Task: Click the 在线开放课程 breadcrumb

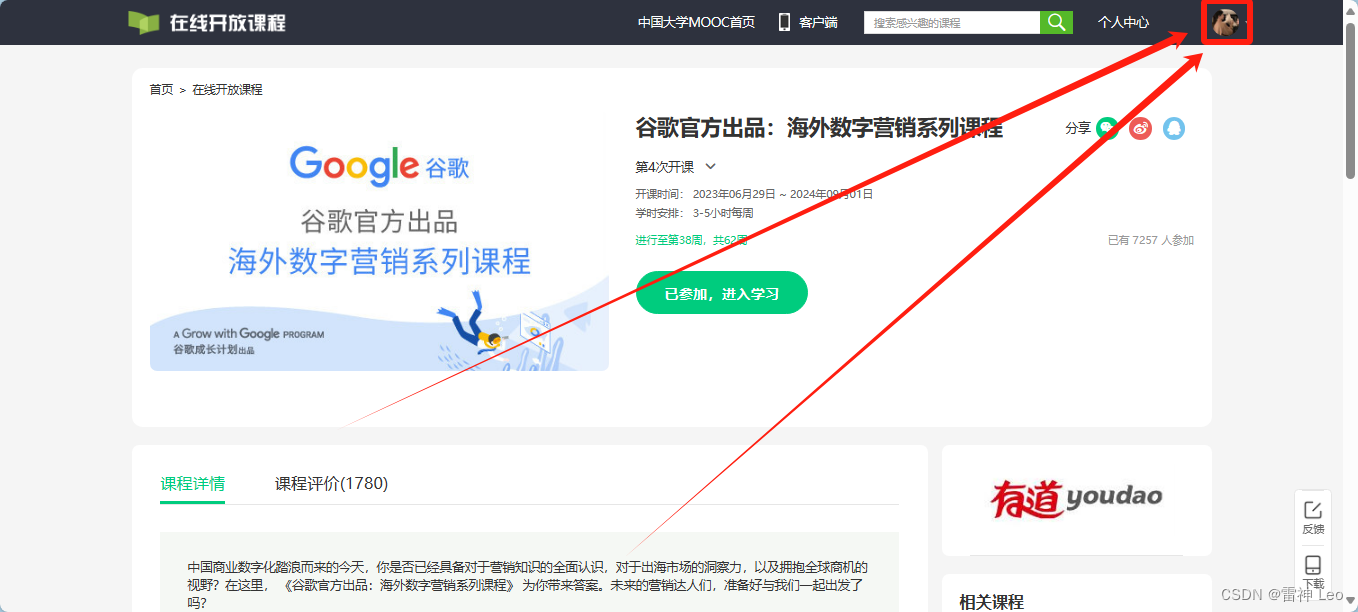Action: tap(227, 90)
